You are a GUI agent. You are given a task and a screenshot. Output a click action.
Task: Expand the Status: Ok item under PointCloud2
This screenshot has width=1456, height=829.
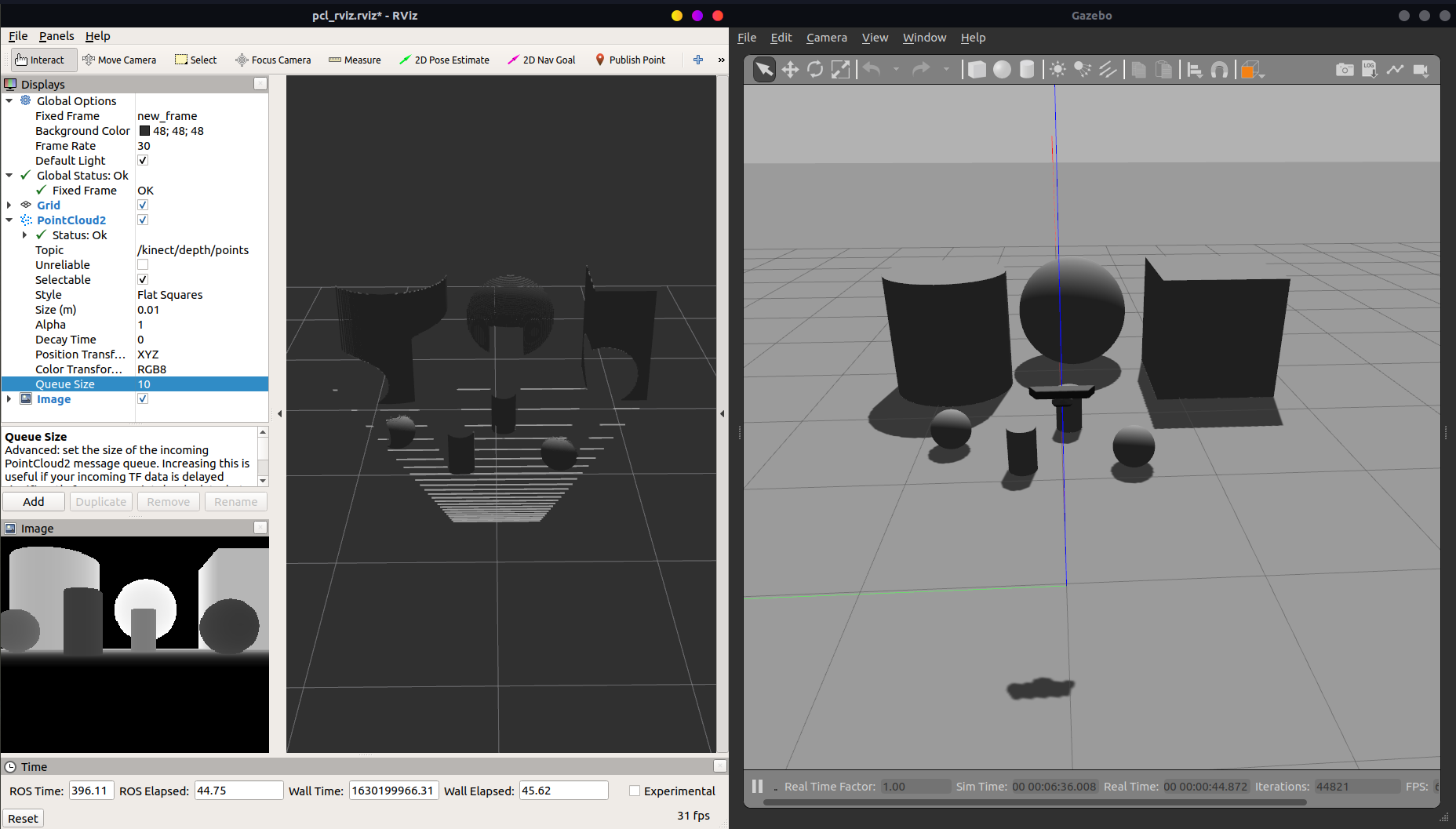click(24, 235)
